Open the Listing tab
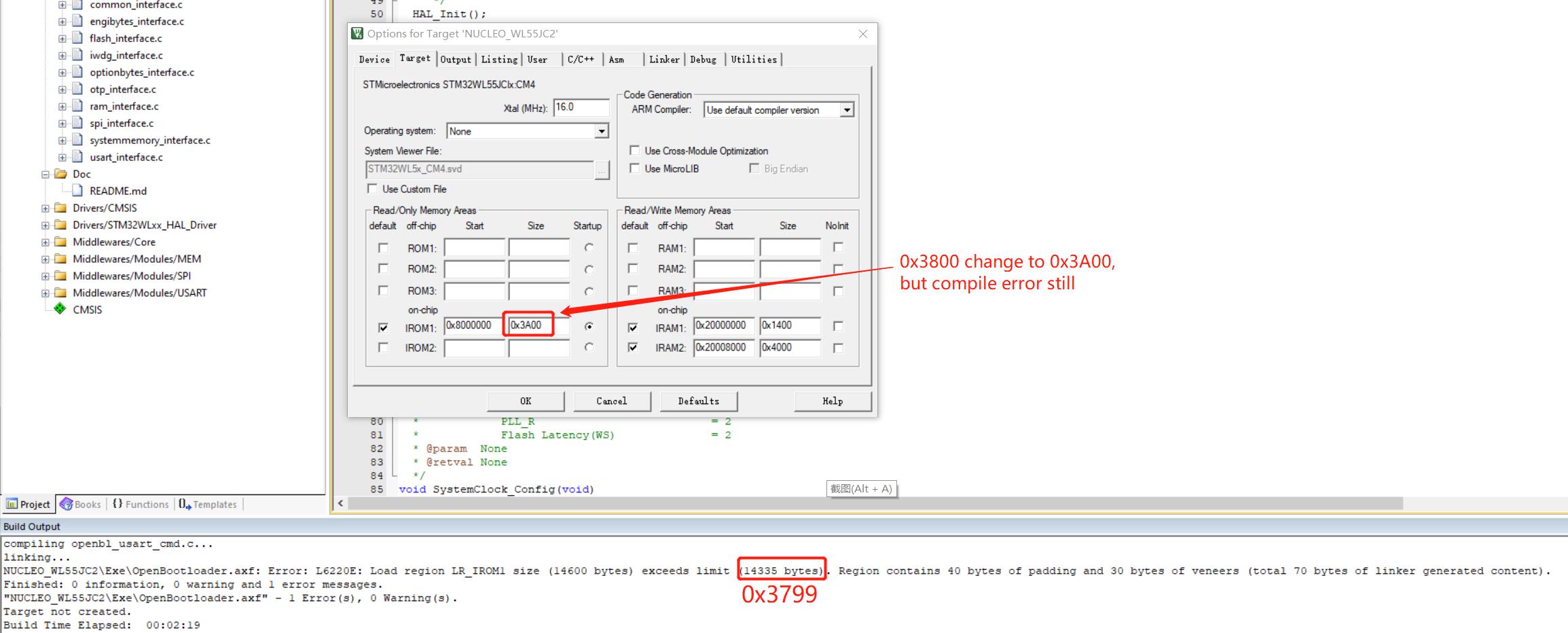The height and width of the screenshot is (633, 1568). tap(499, 60)
